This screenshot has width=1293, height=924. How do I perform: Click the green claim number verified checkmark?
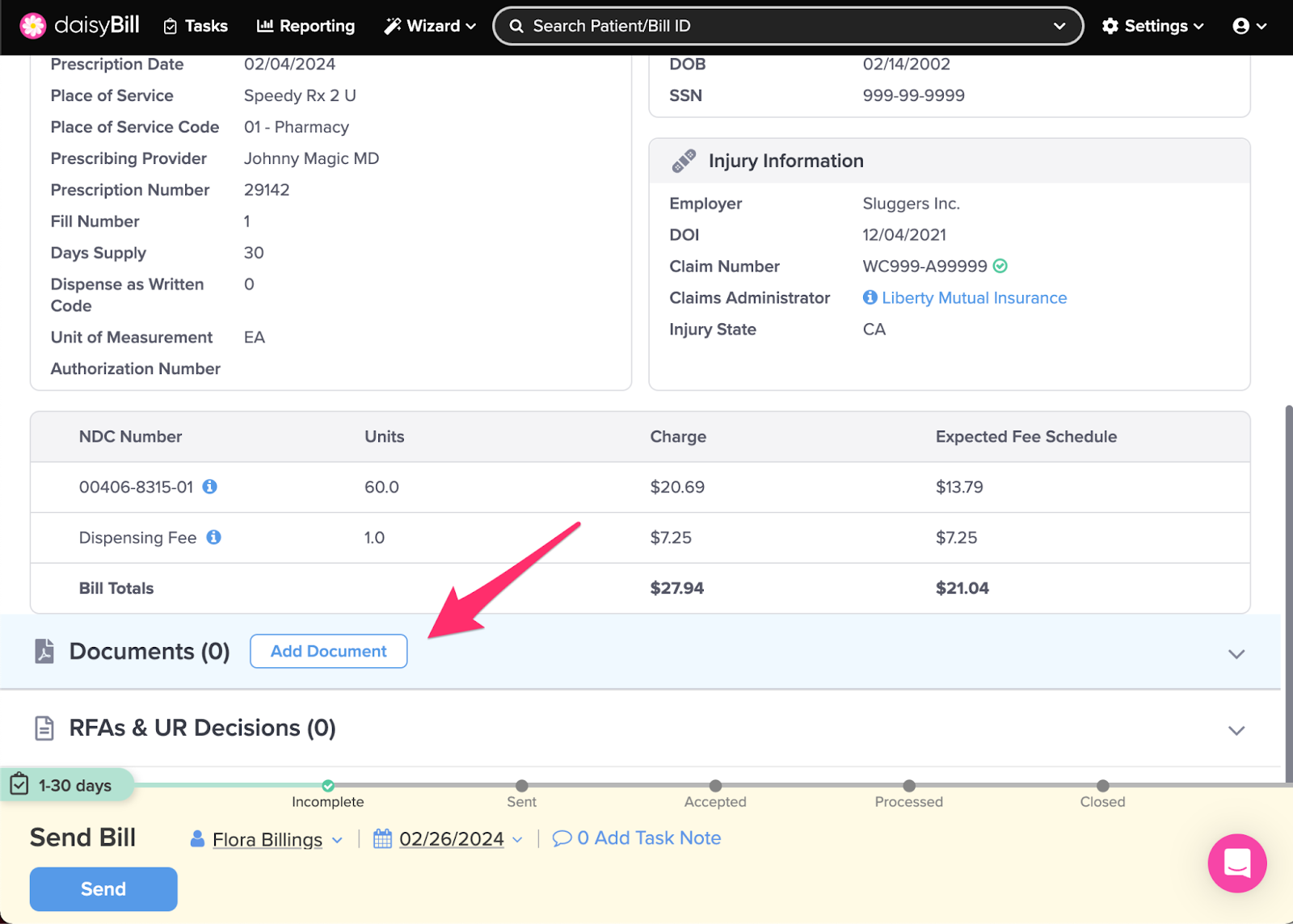[x=1000, y=266]
